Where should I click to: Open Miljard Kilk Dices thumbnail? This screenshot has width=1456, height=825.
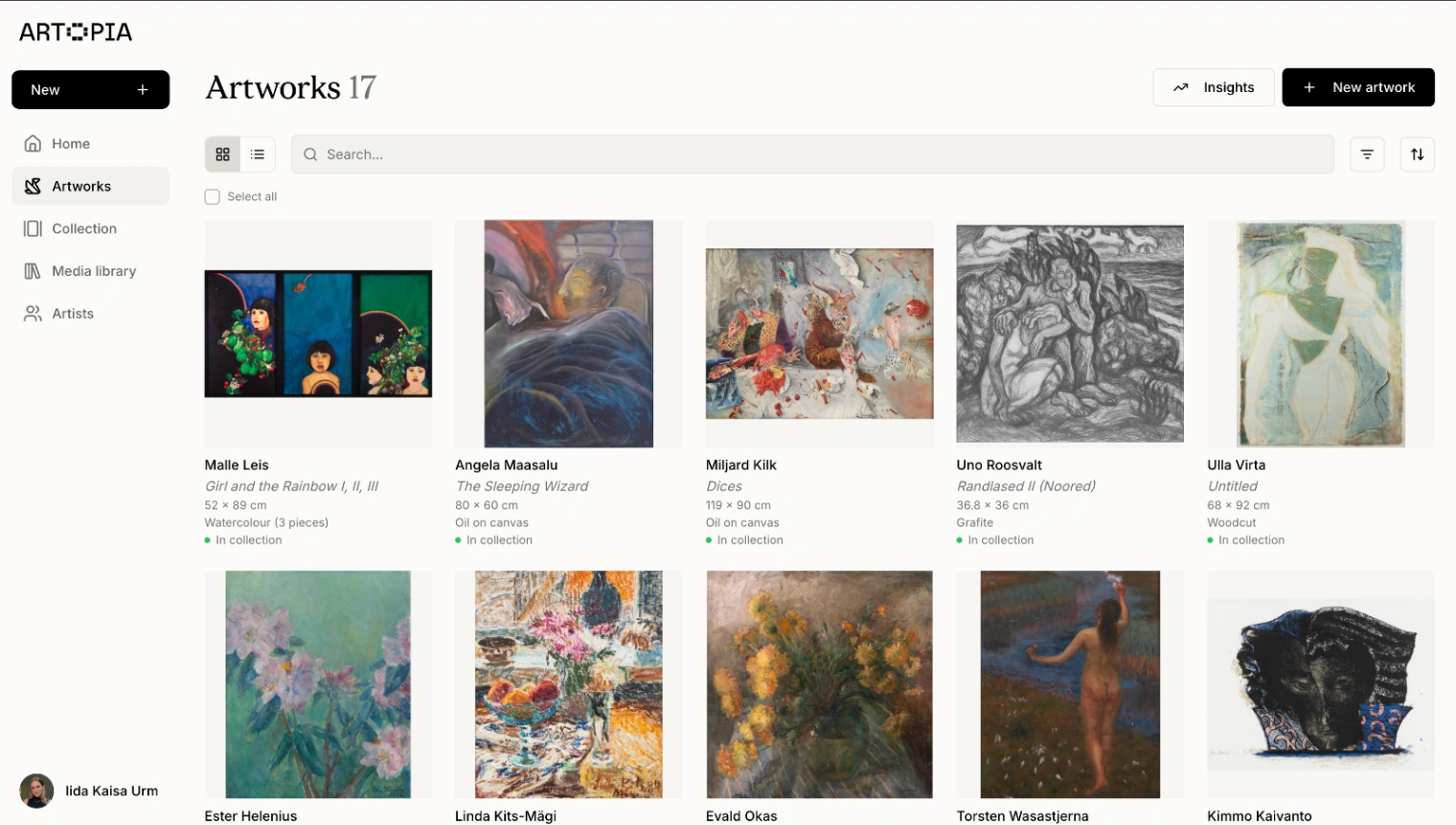(820, 333)
